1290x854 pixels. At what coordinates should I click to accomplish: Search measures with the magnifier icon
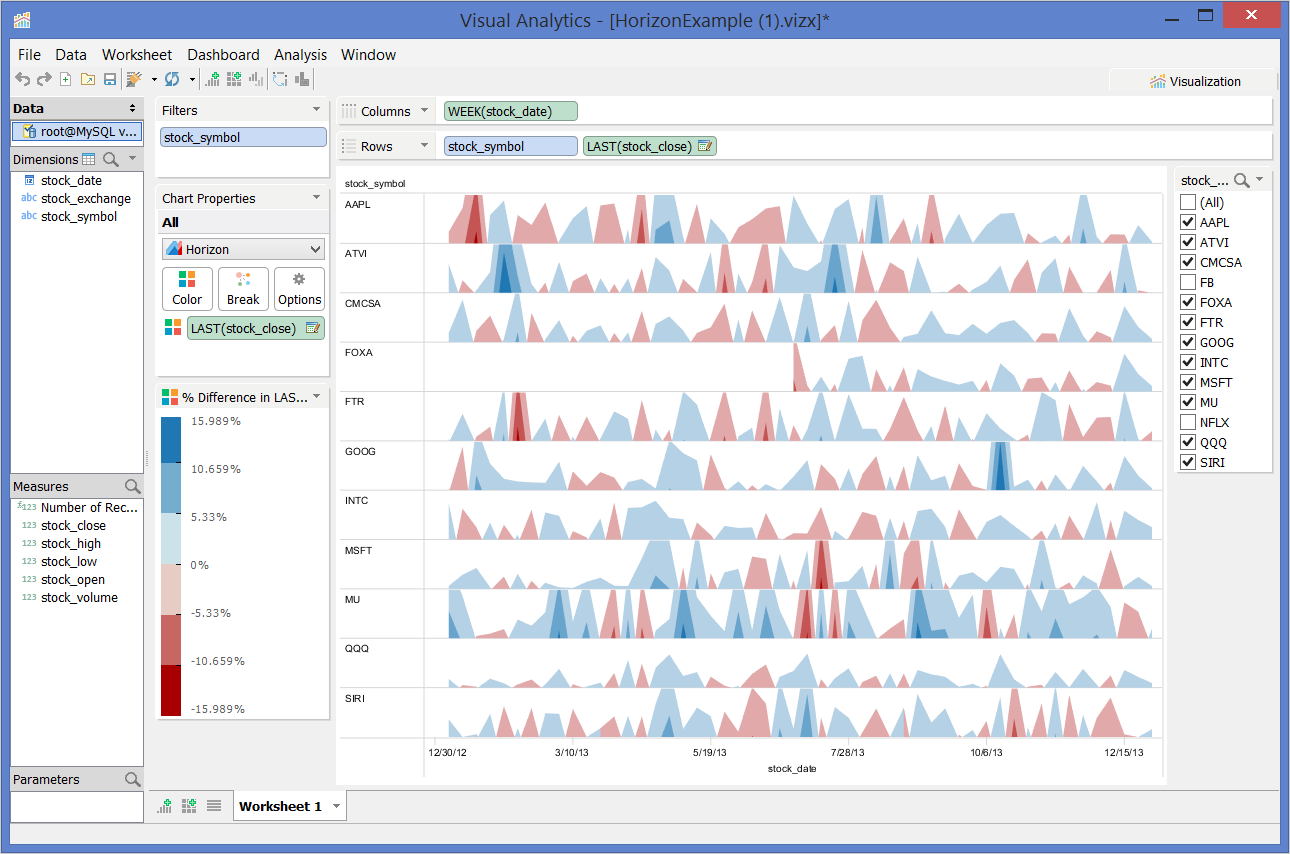(133, 486)
